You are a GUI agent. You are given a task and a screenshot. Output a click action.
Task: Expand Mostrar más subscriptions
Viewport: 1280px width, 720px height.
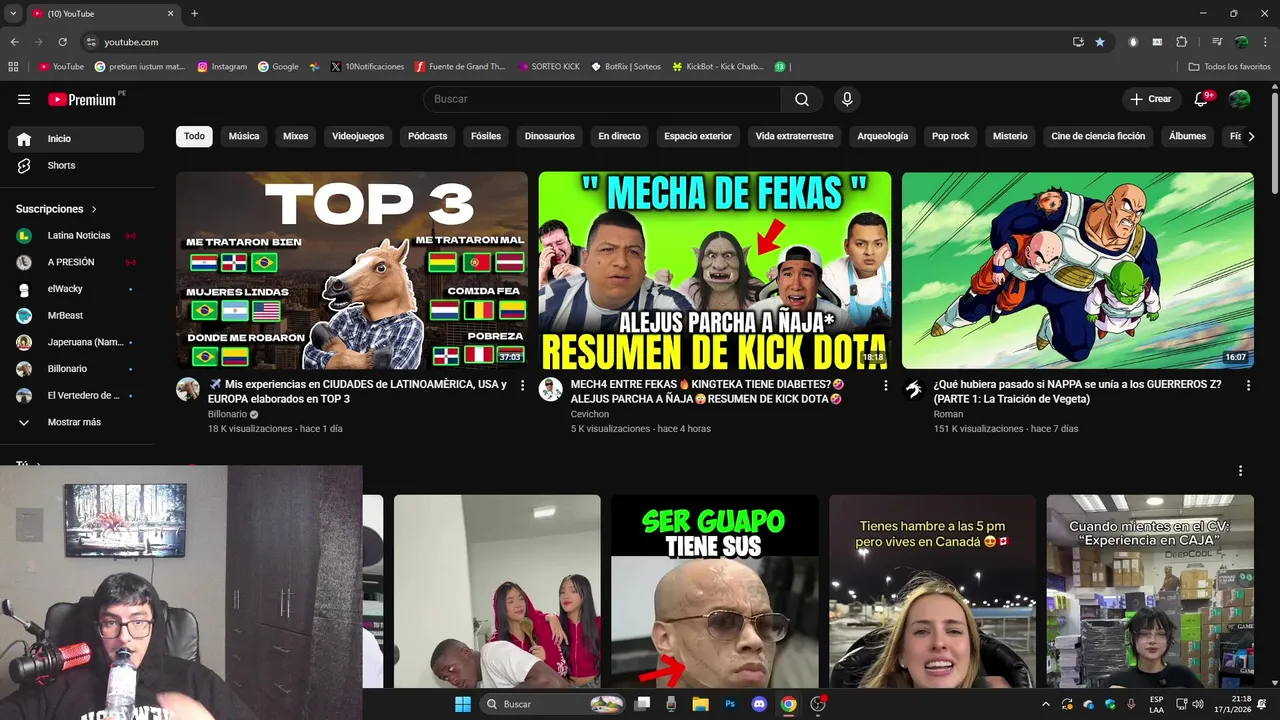pyautogui.click(x=76, y=423)
